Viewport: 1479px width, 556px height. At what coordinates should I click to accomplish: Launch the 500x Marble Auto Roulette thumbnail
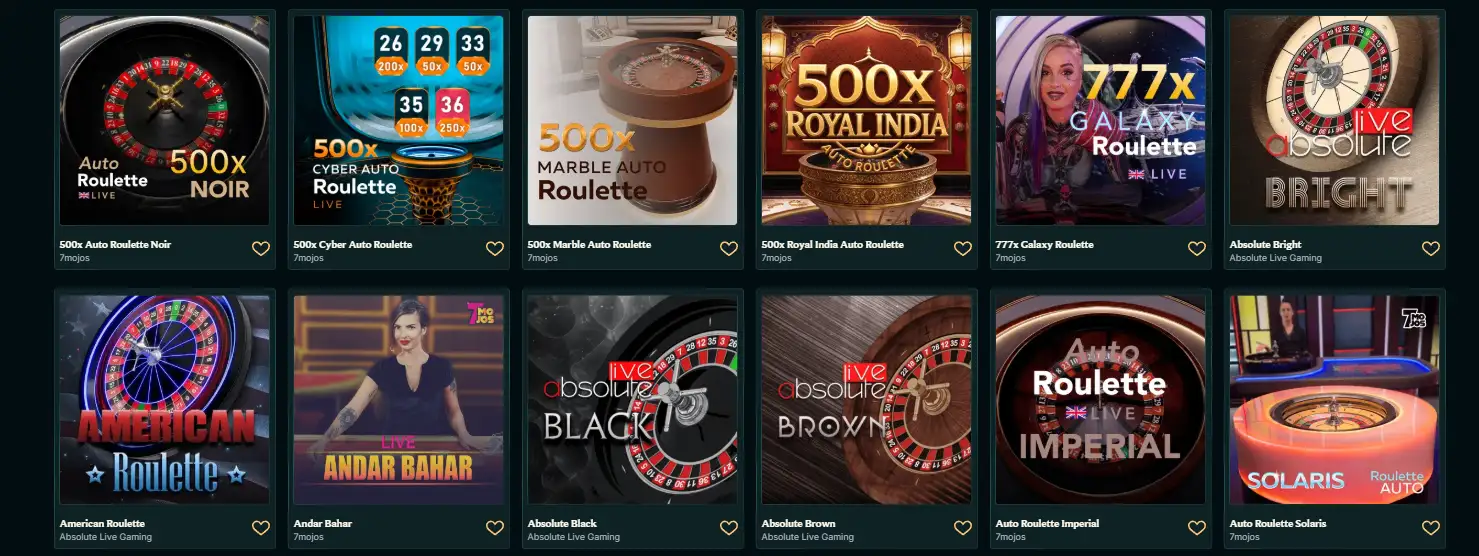click(633, 120)
